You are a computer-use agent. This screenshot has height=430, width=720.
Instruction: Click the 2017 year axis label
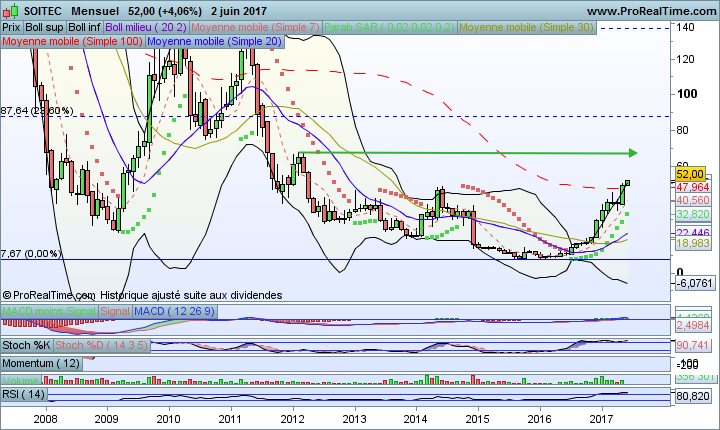click(x=602, y=419)
